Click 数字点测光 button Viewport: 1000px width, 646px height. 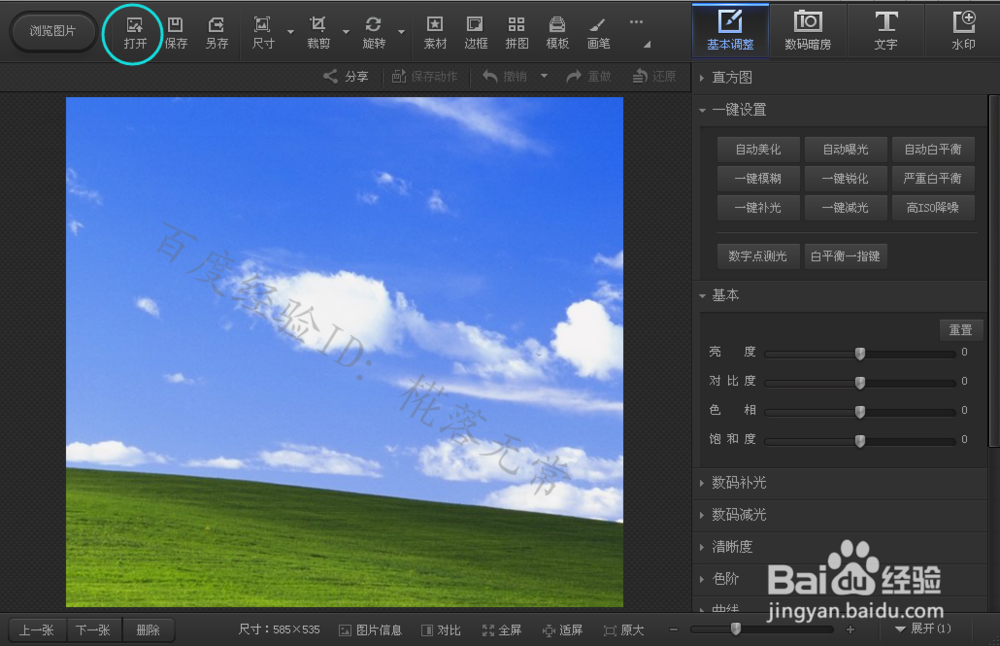click(x=758, y=256)
